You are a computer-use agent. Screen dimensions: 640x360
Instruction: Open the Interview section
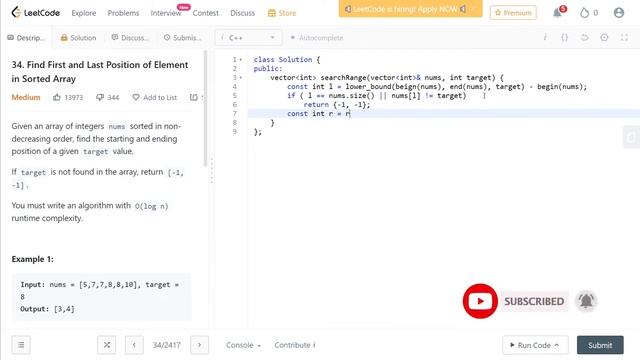pos(166,13)
